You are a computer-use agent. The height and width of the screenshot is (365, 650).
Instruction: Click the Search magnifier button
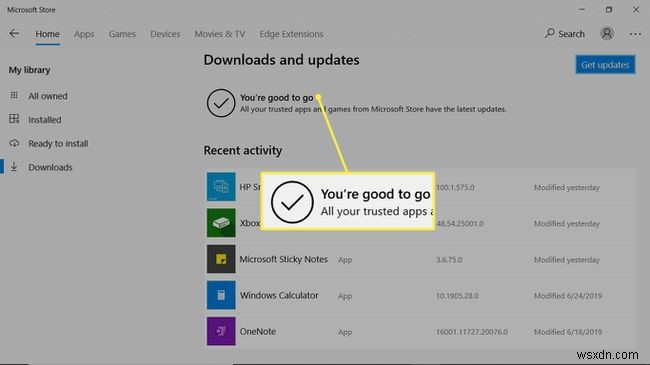[565, 34]
